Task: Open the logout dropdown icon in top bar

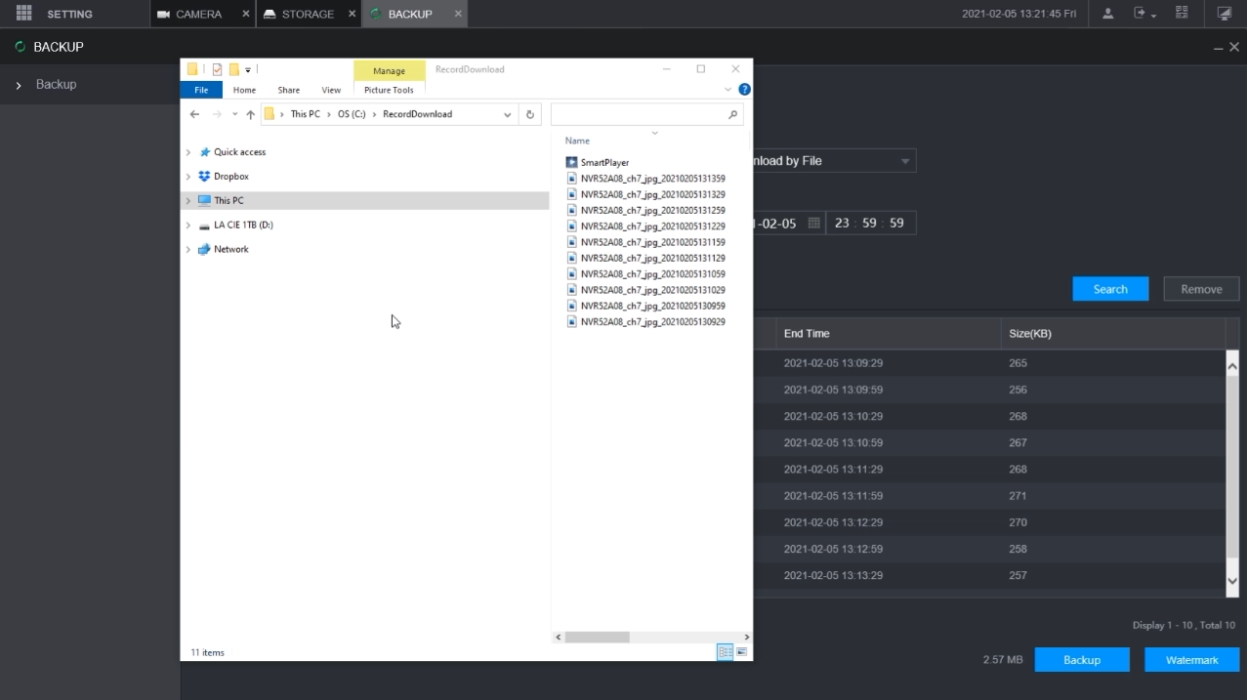Action: coord(1144,13)
